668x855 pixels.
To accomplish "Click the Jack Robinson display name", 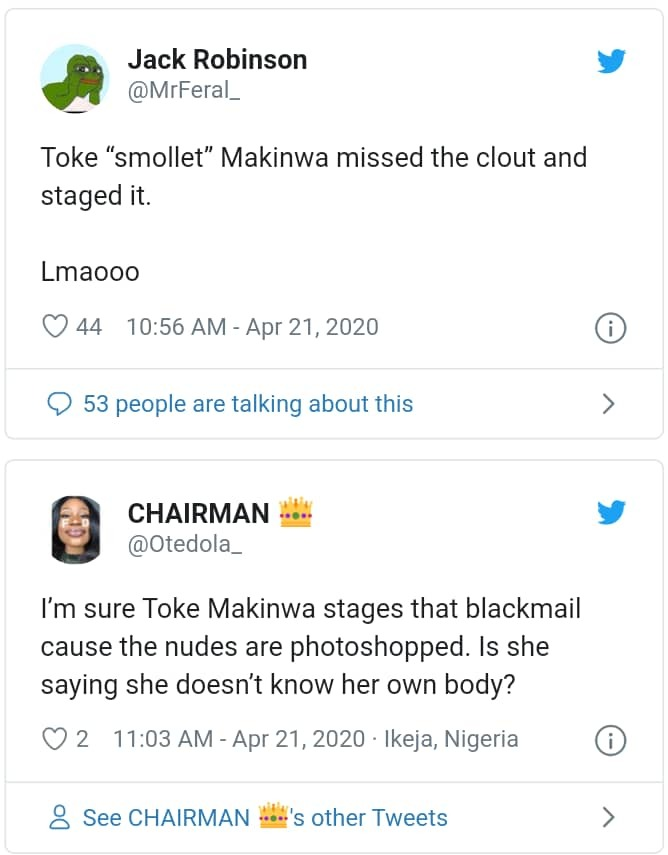I will pyautogui.click(x=217, y=60).
